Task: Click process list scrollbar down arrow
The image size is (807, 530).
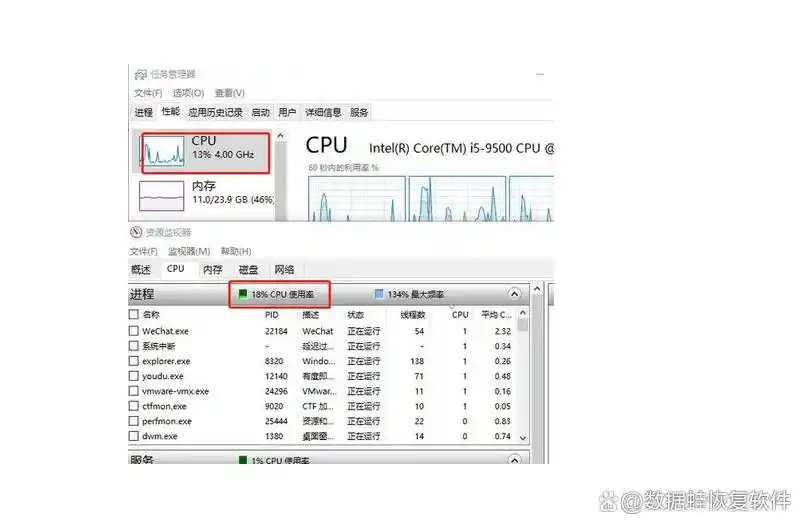Action: click(x=523, y=438)
